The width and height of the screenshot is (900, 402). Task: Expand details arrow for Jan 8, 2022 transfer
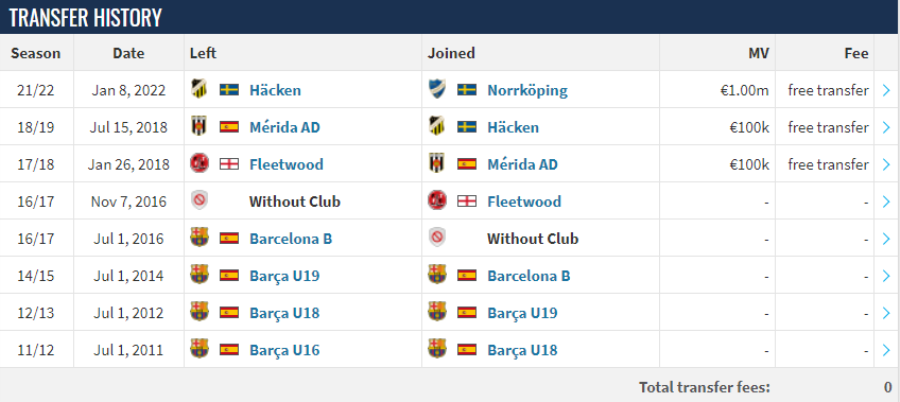886,90
